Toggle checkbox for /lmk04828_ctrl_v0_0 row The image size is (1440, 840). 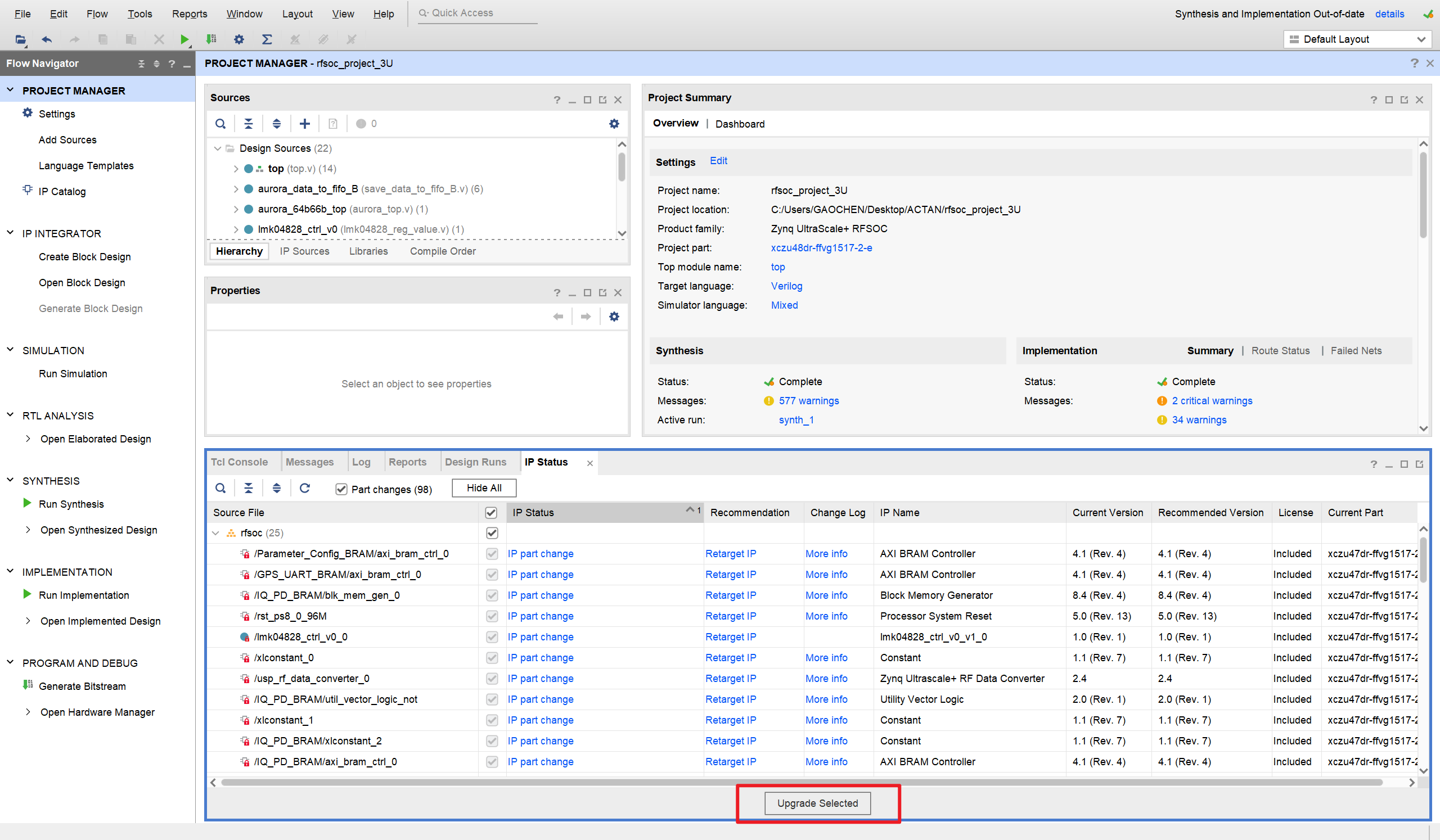[492, 636]
